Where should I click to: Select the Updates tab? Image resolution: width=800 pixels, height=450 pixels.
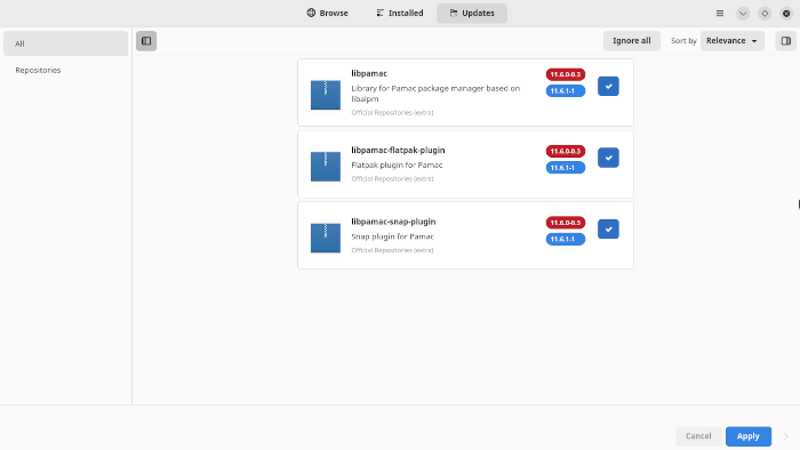(x=472, y=13)
